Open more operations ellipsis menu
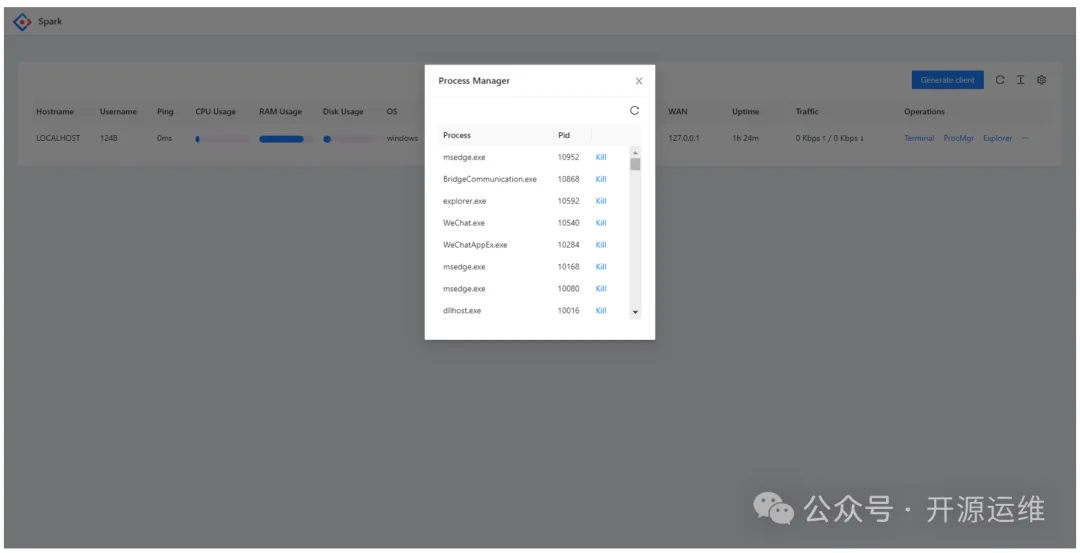This screenshot has height=553, width=1080. pos(1025,138)
